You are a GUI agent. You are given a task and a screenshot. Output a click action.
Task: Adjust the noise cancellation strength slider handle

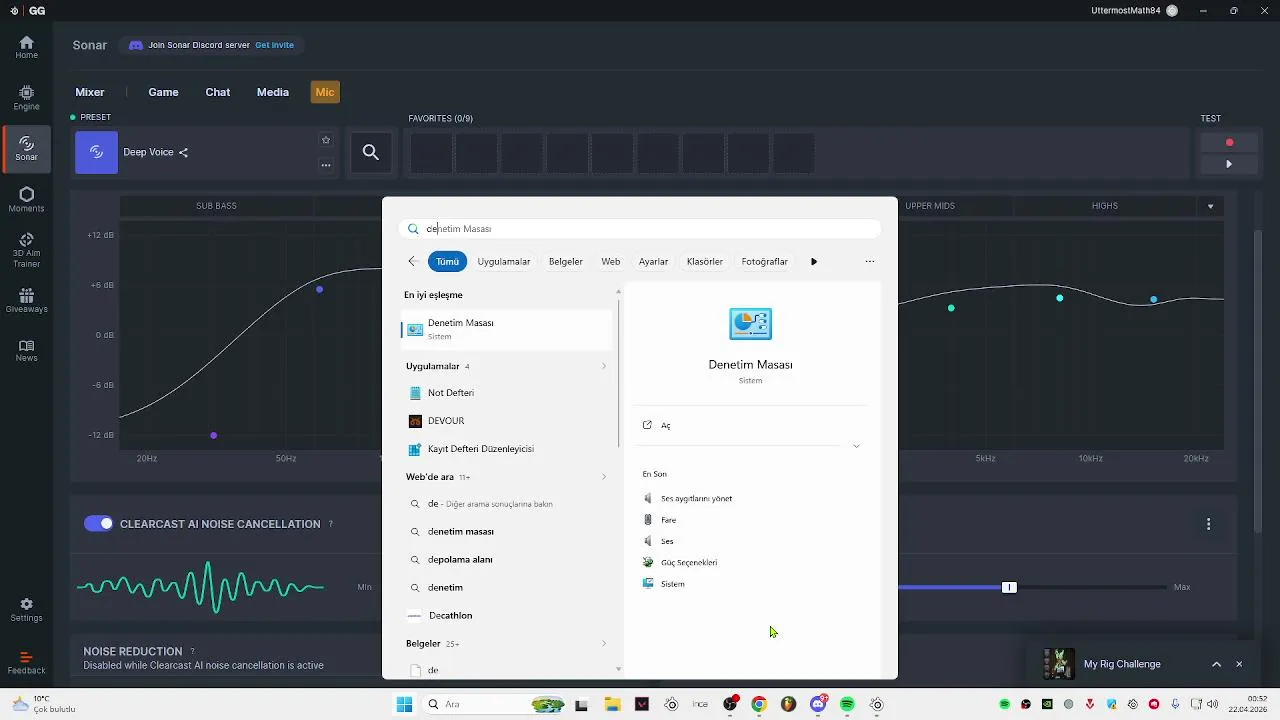[1009, 587]
